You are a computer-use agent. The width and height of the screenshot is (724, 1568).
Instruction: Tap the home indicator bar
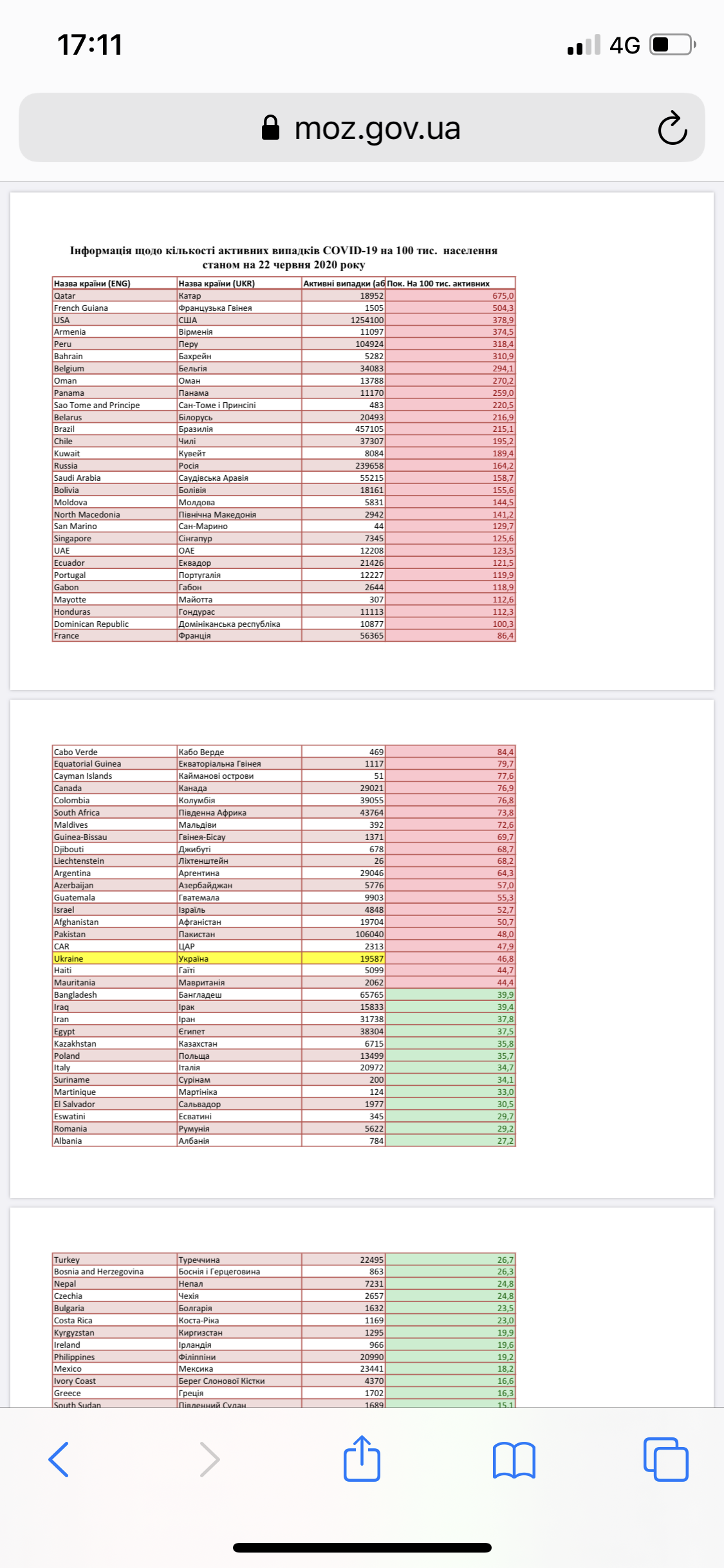coord(362,1547)
